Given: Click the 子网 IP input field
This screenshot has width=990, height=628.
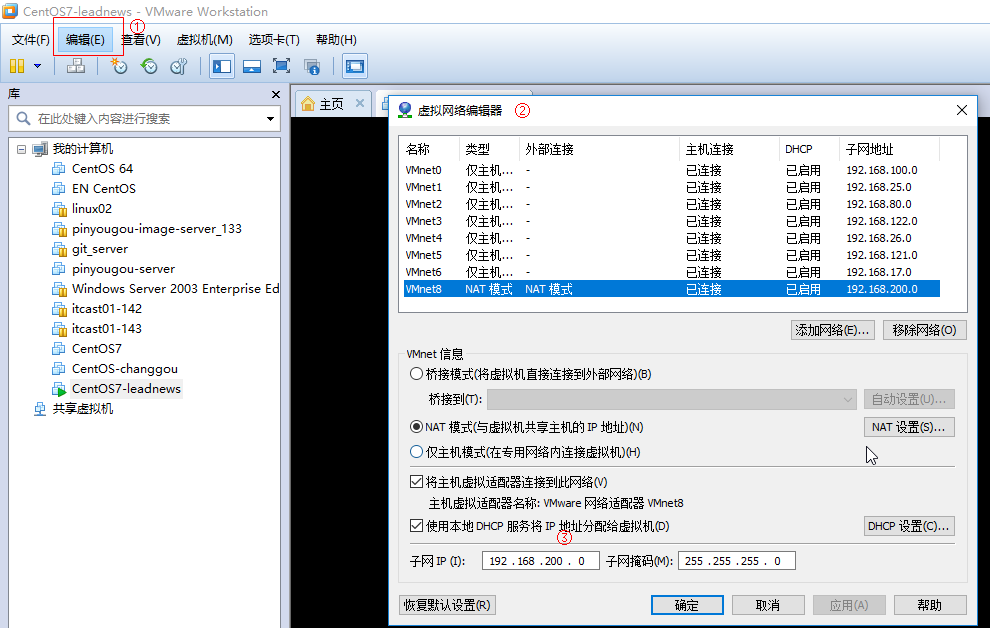Looking at the screenshot, I should 540,561.
